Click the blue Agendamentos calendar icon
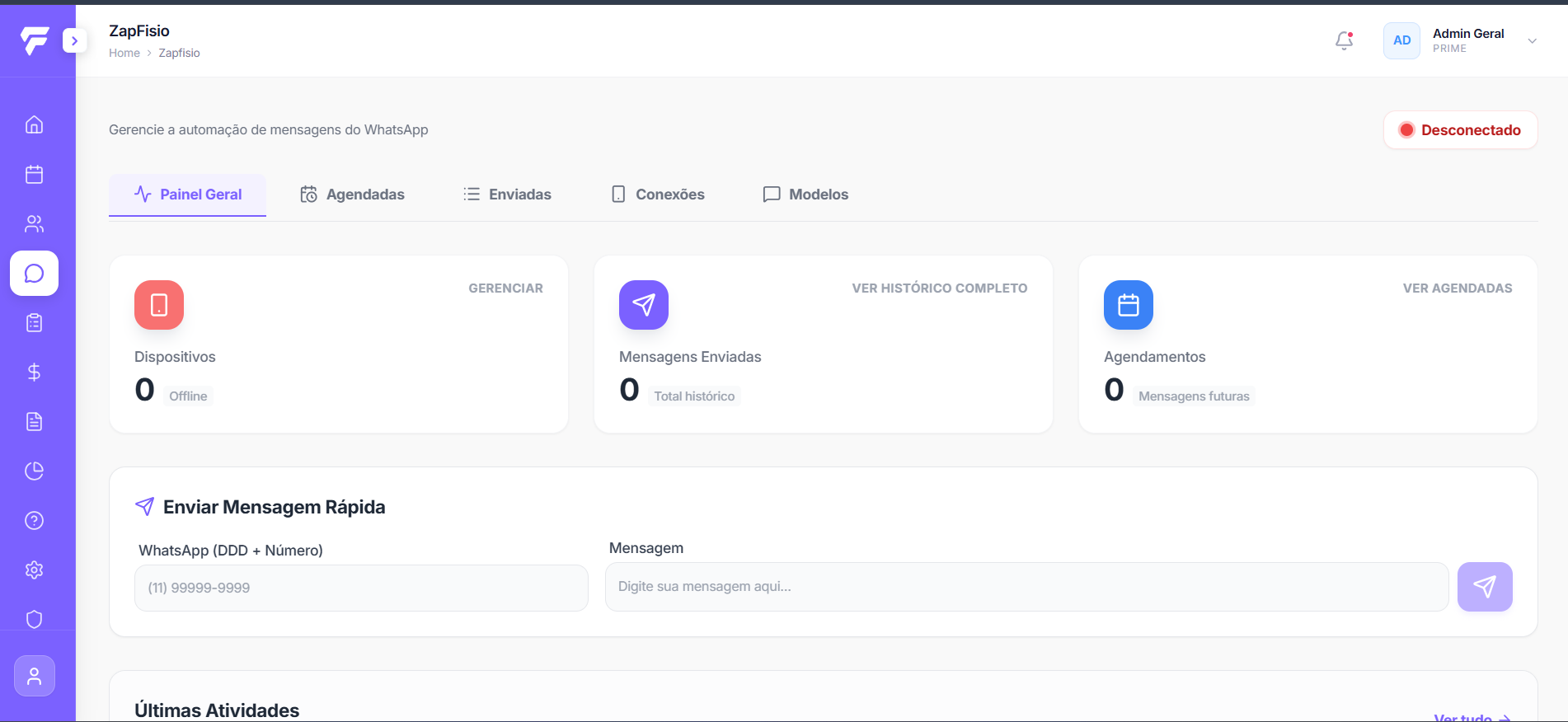1568x722 pixels. coord(1129,305)
